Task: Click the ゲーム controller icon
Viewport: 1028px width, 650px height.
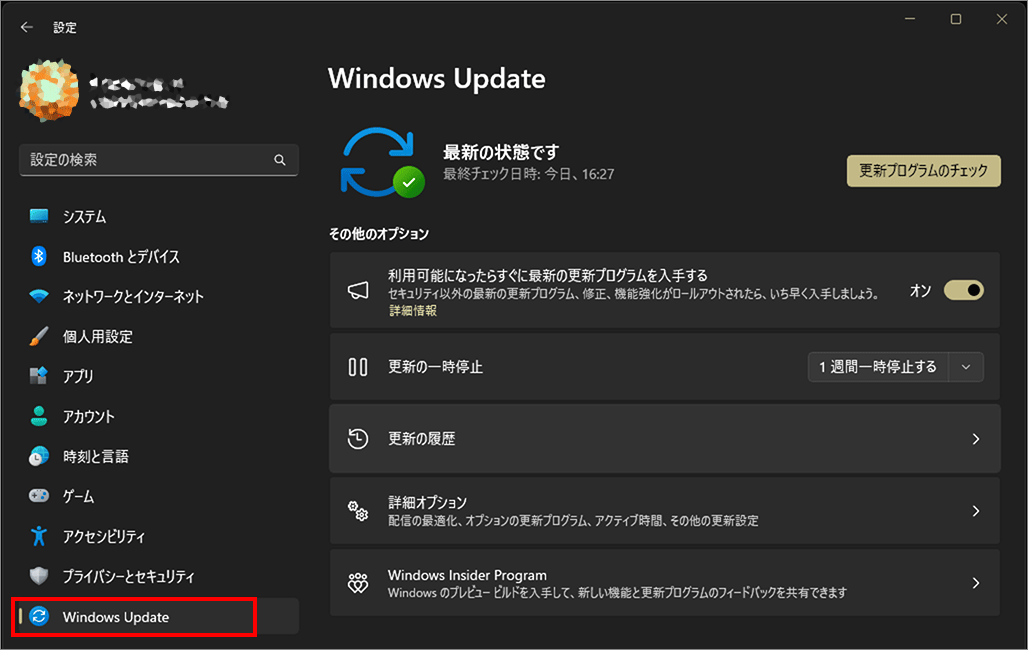Action: click(39, 496)
